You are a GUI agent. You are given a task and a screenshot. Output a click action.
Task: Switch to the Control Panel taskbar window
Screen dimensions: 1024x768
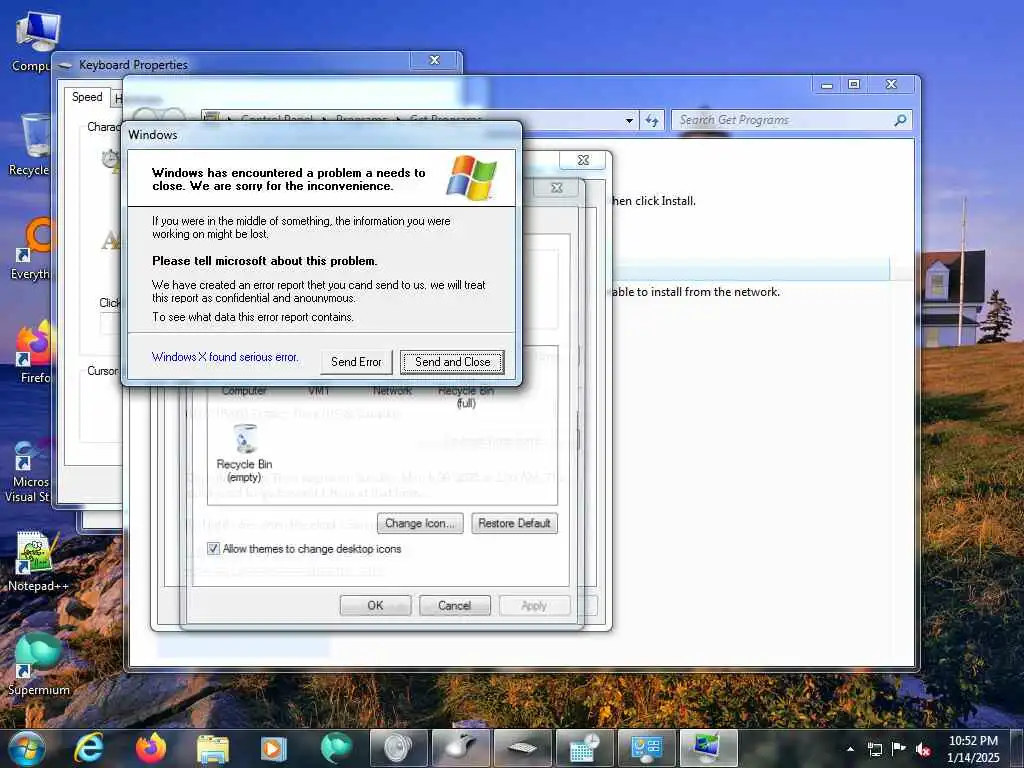click(647, 748)
